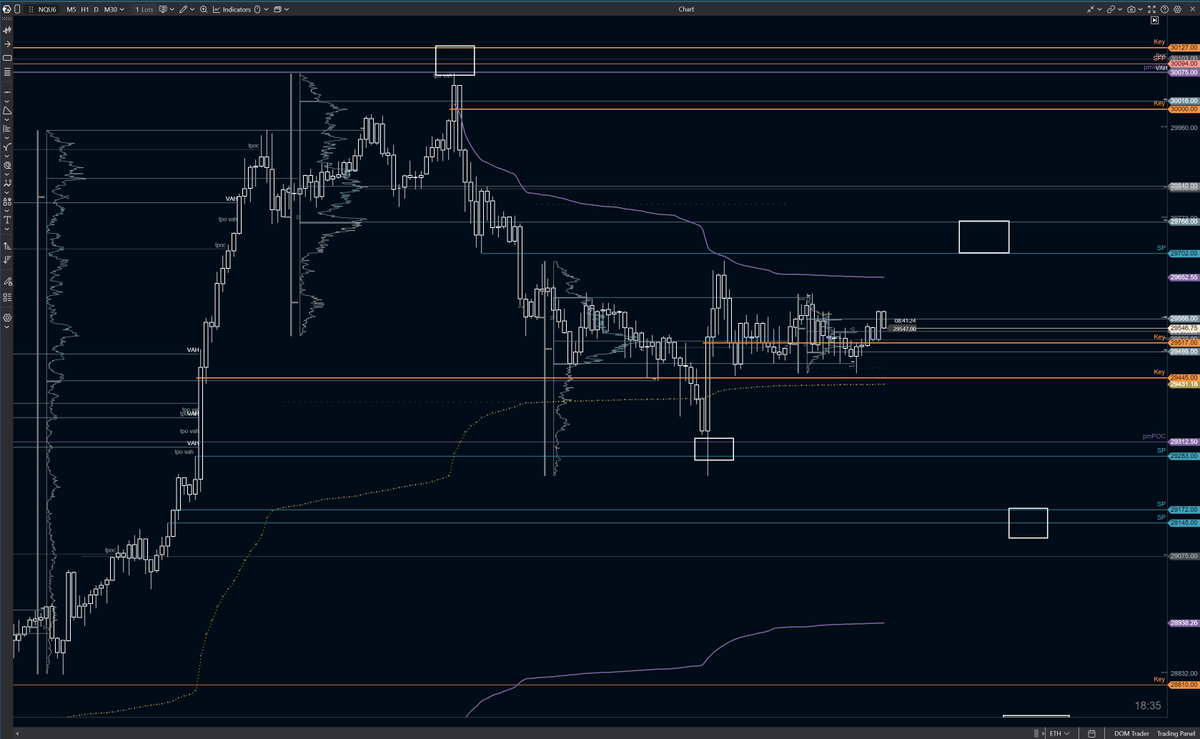Expand the link chain dropdown arrow
Viewport: 1200px width, 739px height.
[1120, 9]
